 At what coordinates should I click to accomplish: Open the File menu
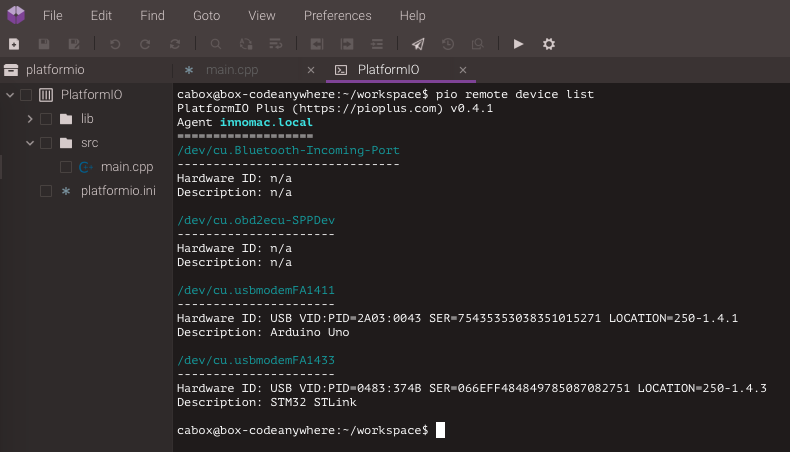coord(52,16)
